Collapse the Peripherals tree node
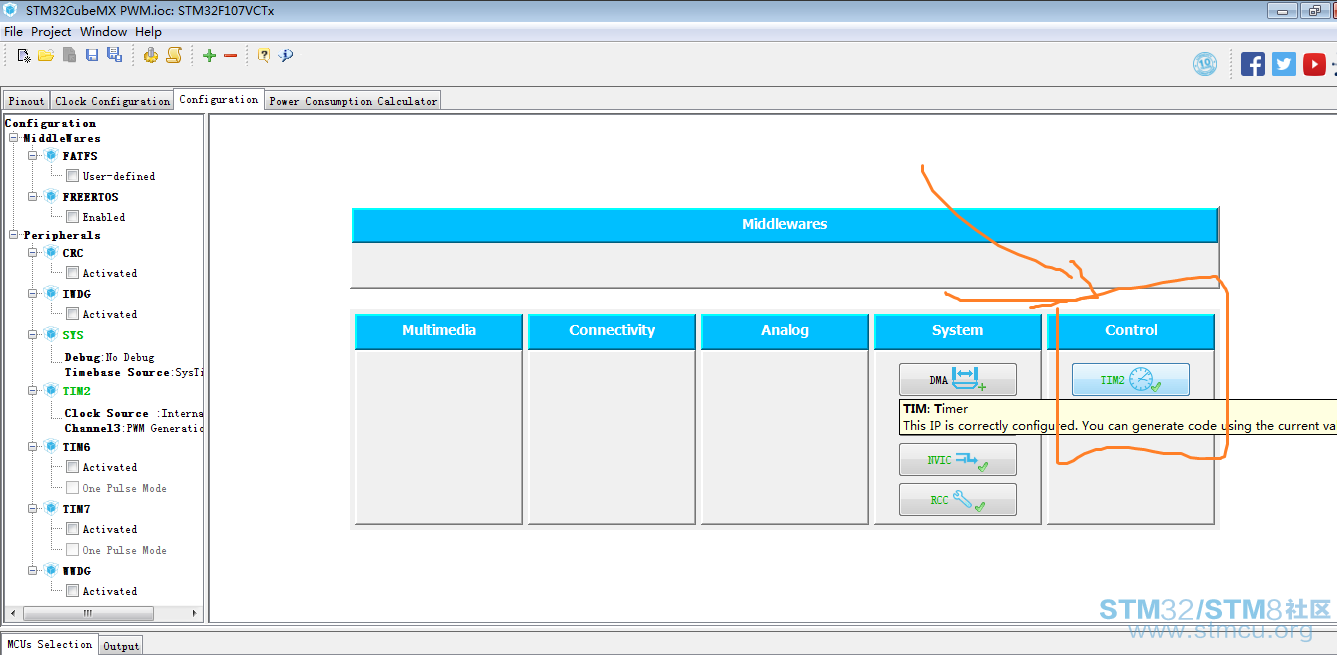The height and width of the screenshot is (655, 1337). pos(14,235)
